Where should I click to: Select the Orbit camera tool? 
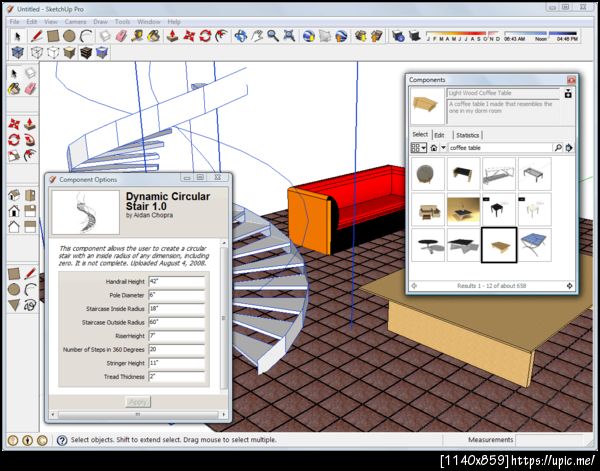tap(241, 36)
